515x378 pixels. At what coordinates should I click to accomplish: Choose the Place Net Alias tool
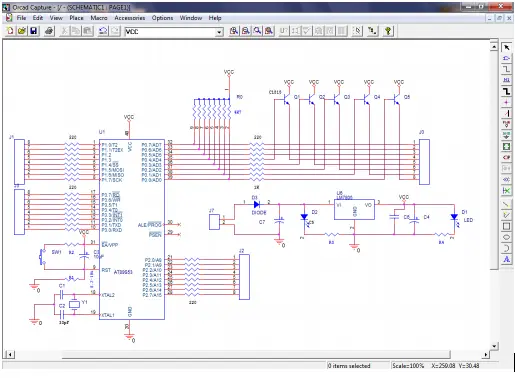pos(506,80)
